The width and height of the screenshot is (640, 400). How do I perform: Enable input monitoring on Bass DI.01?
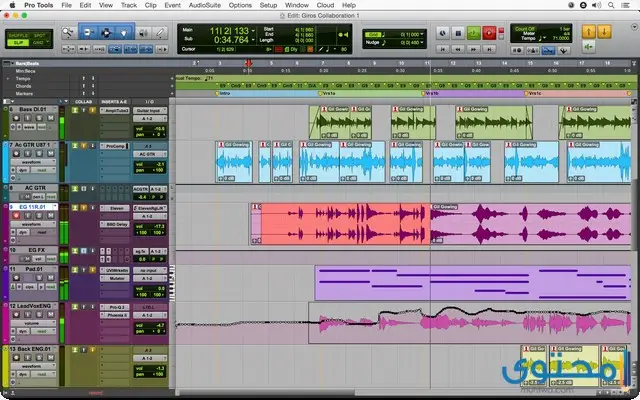point(28,118)
